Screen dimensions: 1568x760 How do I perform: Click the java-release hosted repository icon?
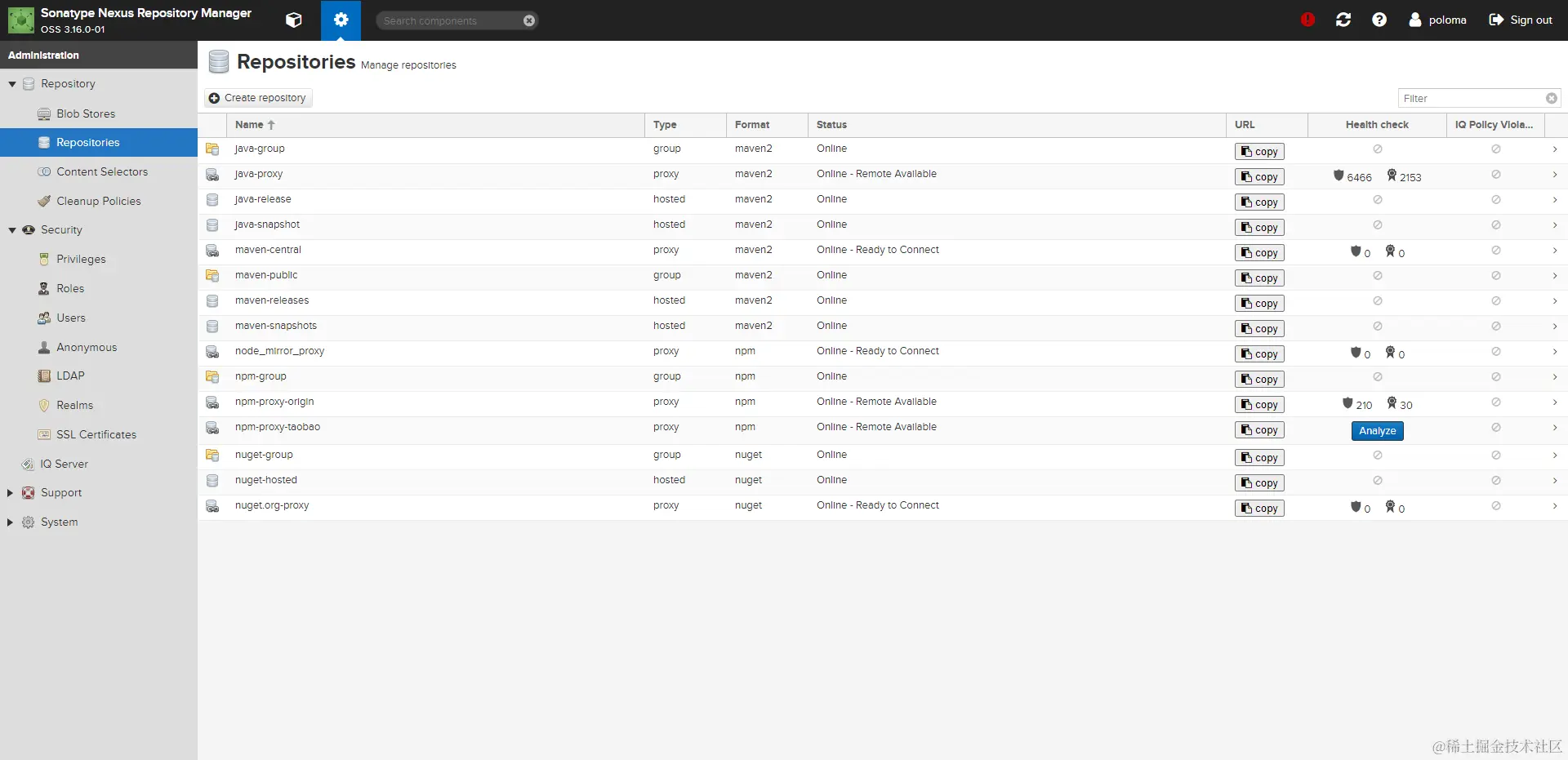(212, 200)
